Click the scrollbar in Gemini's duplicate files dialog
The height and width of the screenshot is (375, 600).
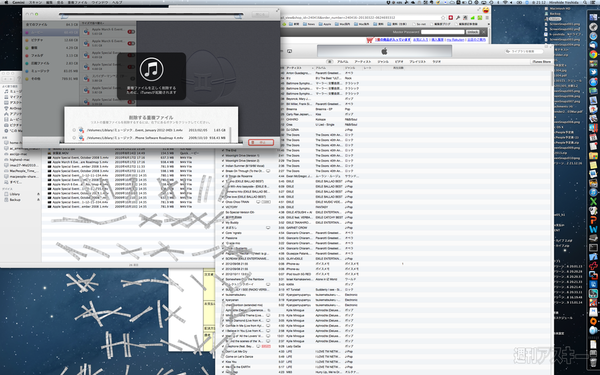[230, 134]
